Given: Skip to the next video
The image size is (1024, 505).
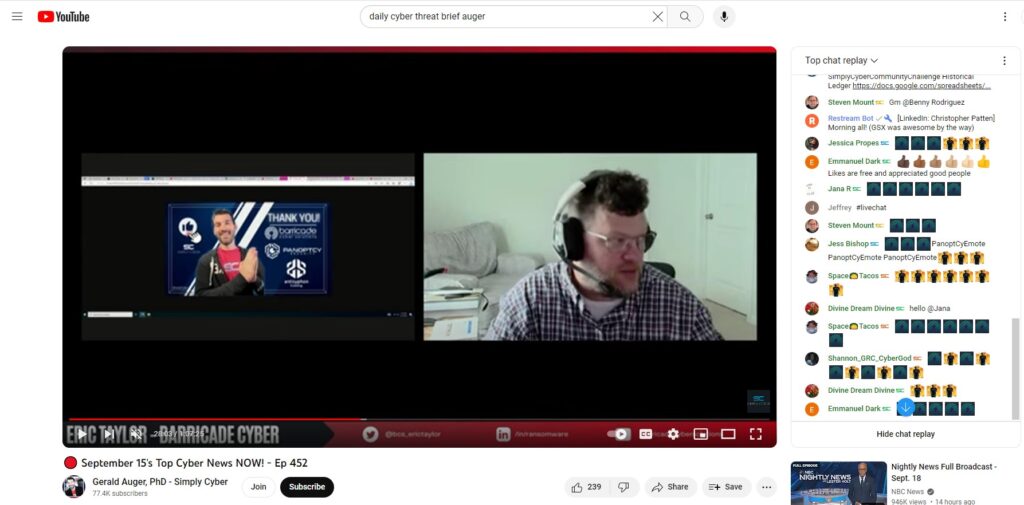Looking at the screenshot, I should [x=109, y=434].
